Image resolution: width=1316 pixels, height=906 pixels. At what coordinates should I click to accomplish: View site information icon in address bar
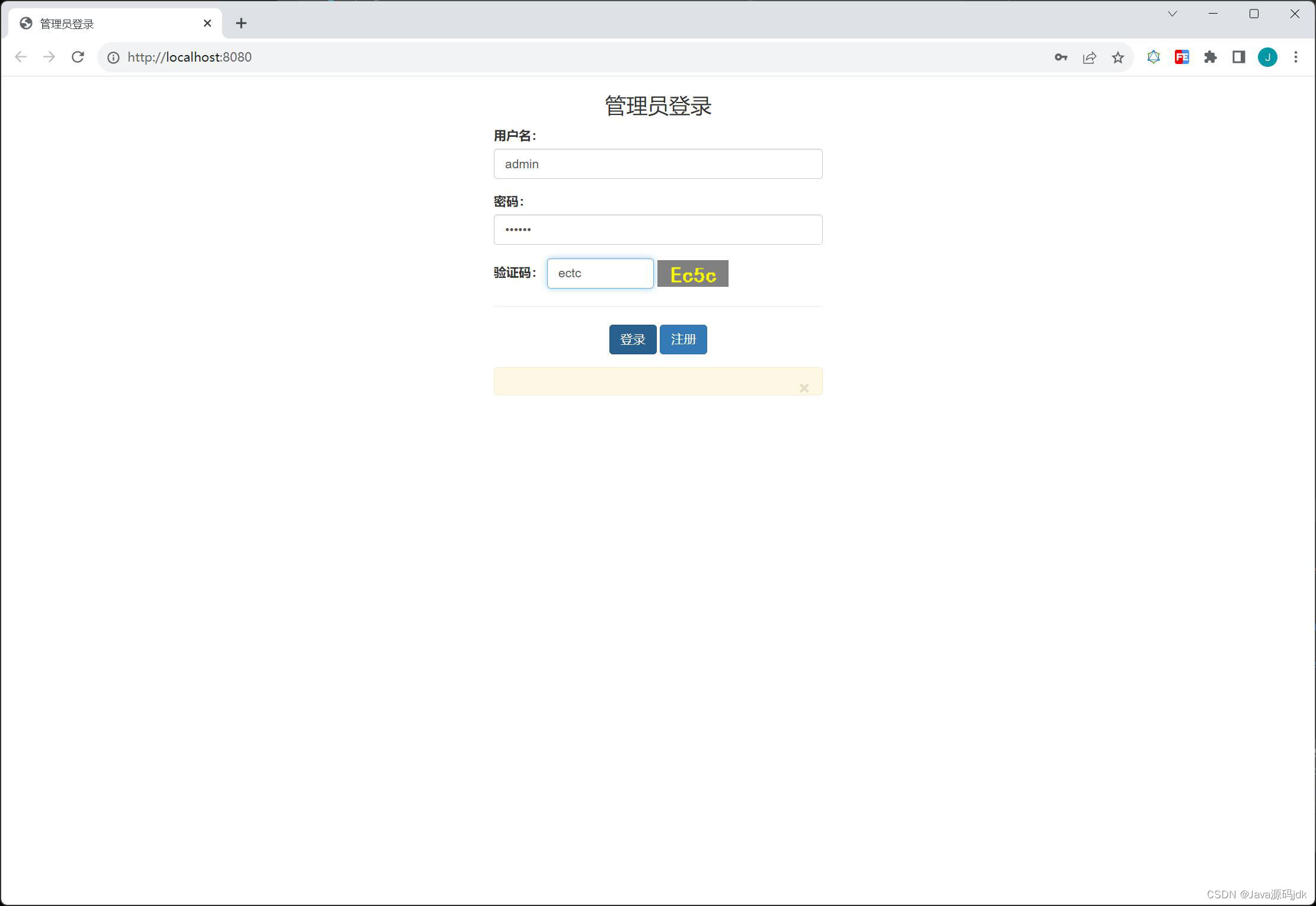click(113, 57)
